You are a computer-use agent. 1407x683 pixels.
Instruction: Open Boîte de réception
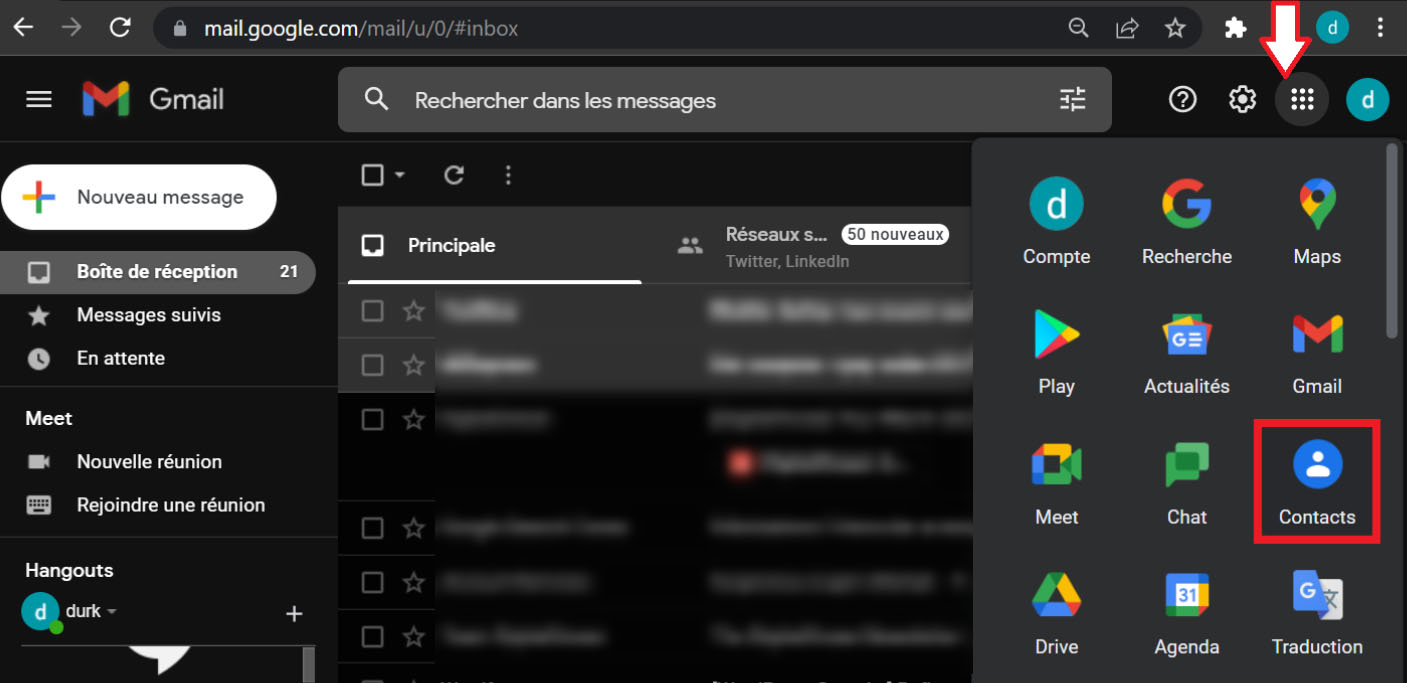155,271
